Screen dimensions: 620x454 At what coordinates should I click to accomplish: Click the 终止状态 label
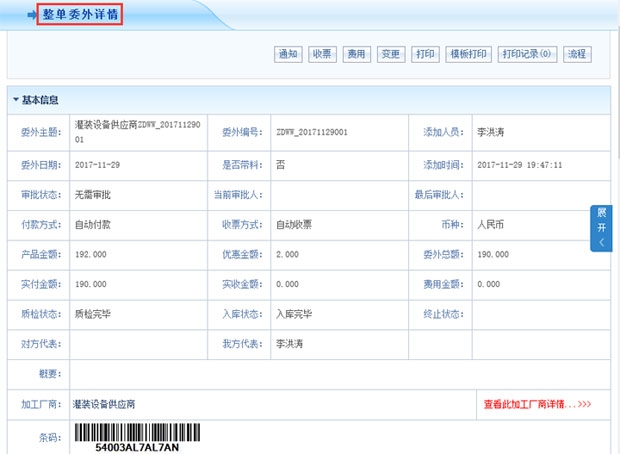443,314
